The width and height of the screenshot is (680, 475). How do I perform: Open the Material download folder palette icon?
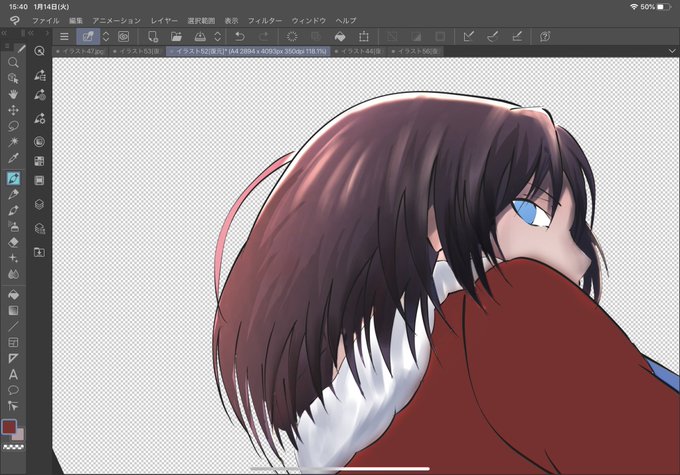pos(39,252)
